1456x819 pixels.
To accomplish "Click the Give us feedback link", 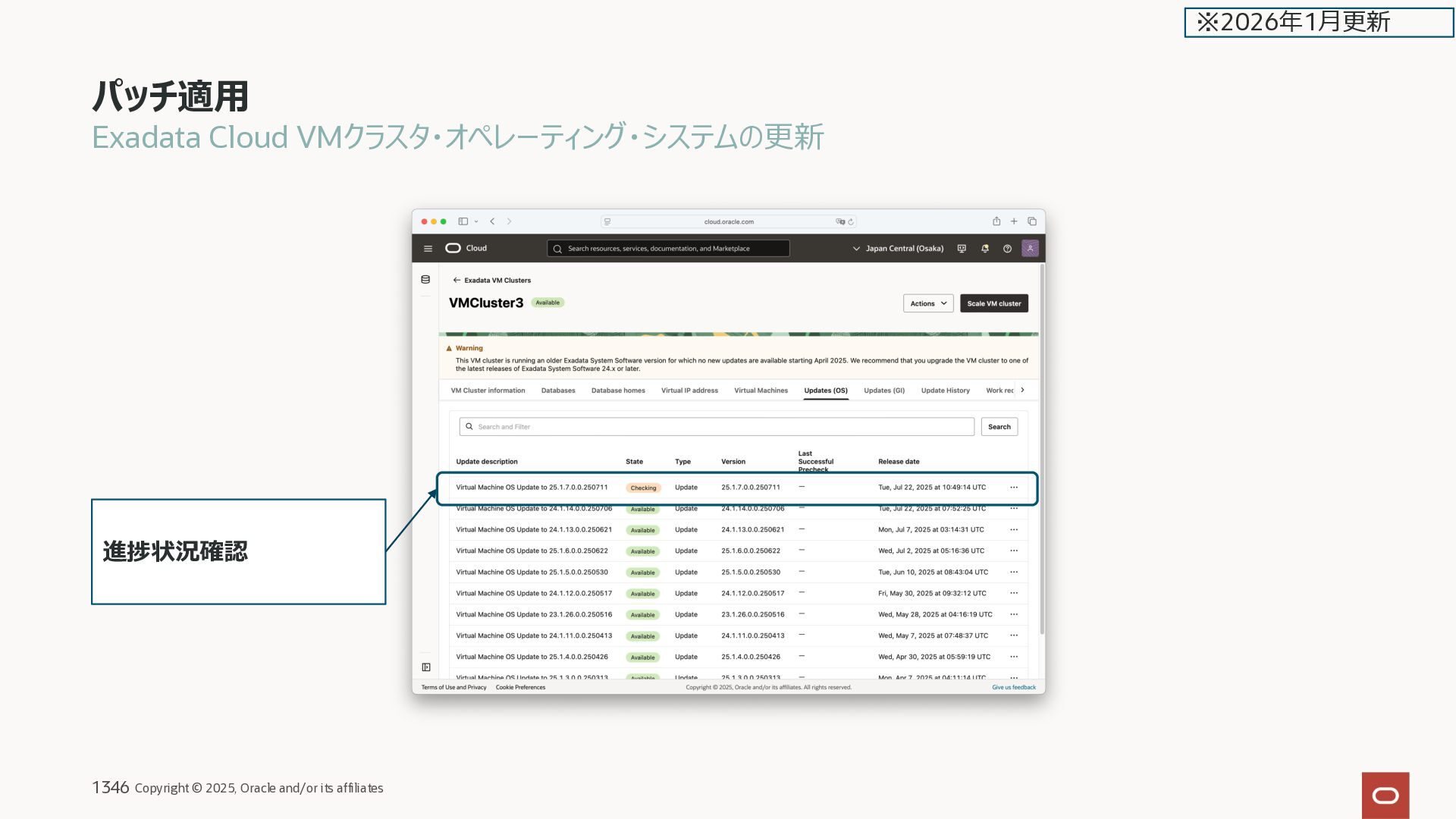I will tap(1013, 688).
